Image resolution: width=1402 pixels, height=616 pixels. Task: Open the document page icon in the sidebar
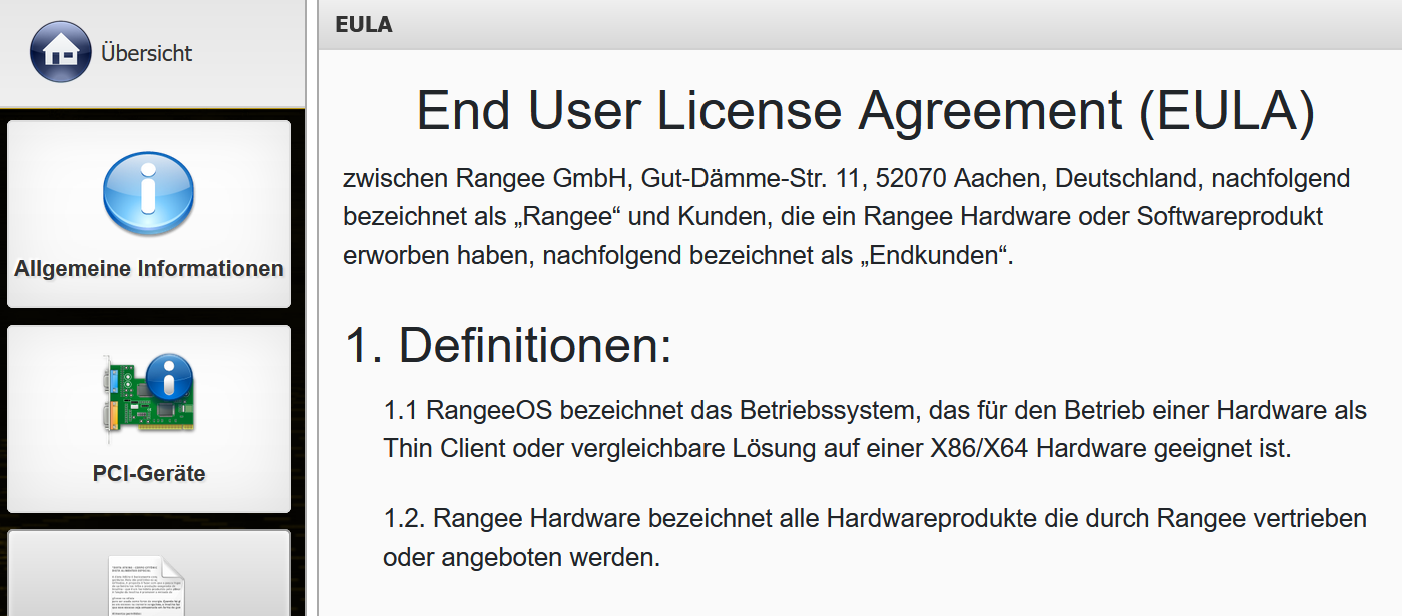click(x=147, y=585)
